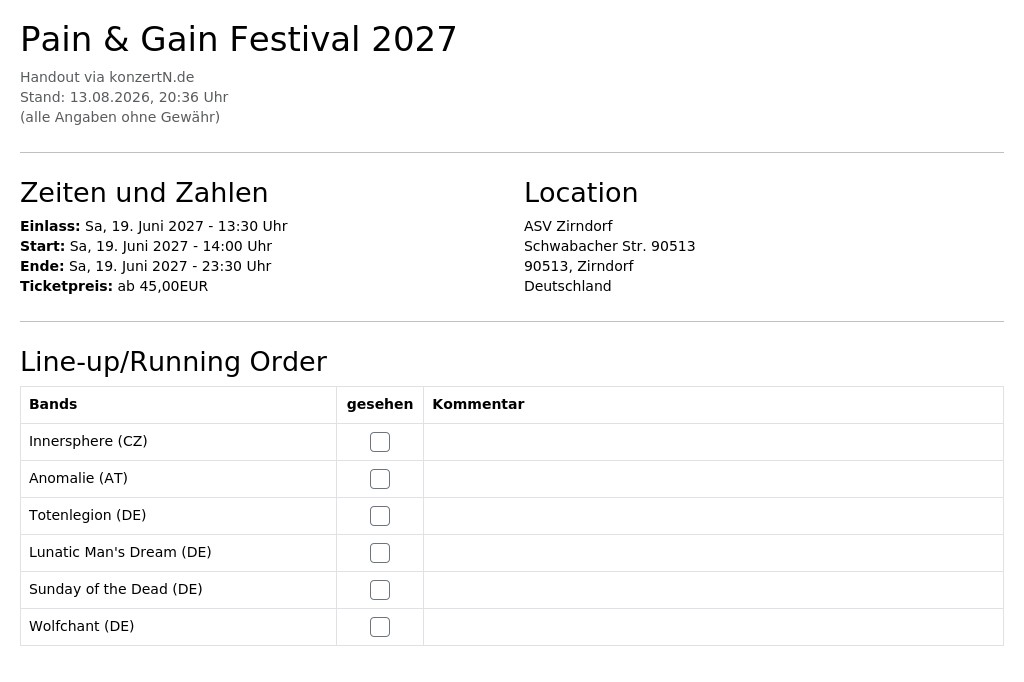
Task: Click the ASV Zirndorf location name
Action: coord(568,226)
